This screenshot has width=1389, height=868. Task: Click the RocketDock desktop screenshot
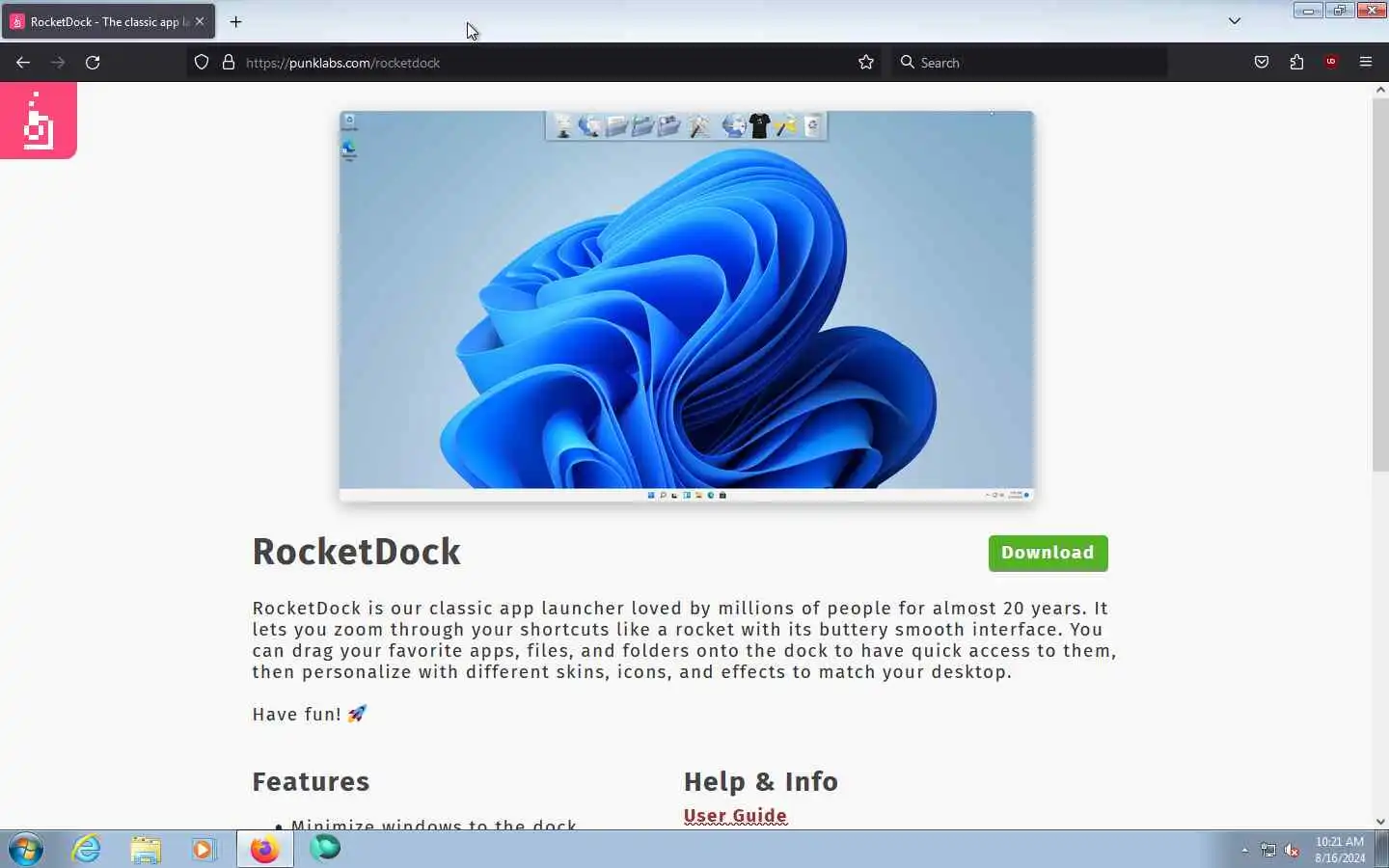click(687, 306)
